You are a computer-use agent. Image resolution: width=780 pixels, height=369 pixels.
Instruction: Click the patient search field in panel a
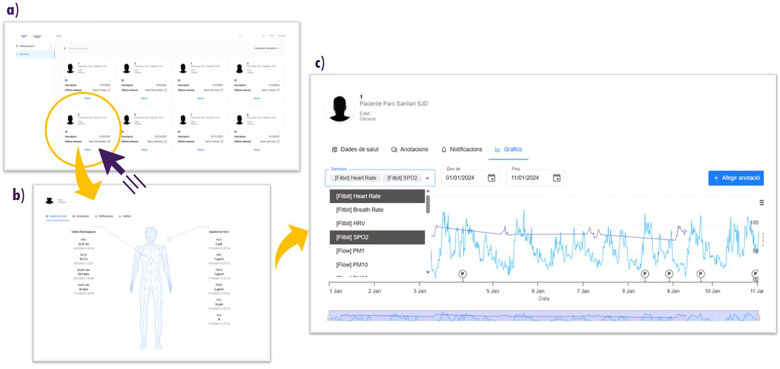81,48
